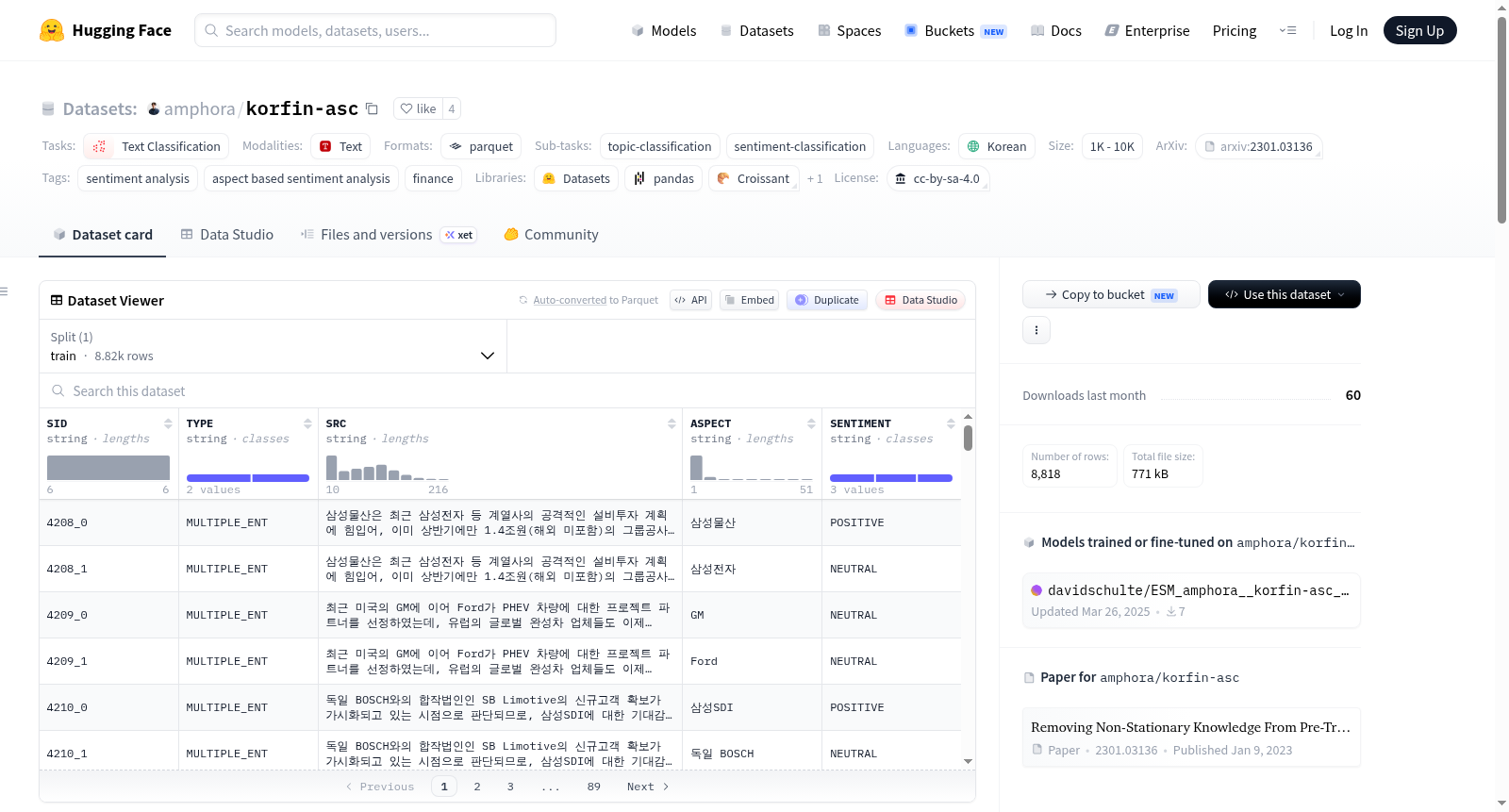Open Use this dataset dropdown
This screenshot has height=812, width=1509.
(1285, 294)
